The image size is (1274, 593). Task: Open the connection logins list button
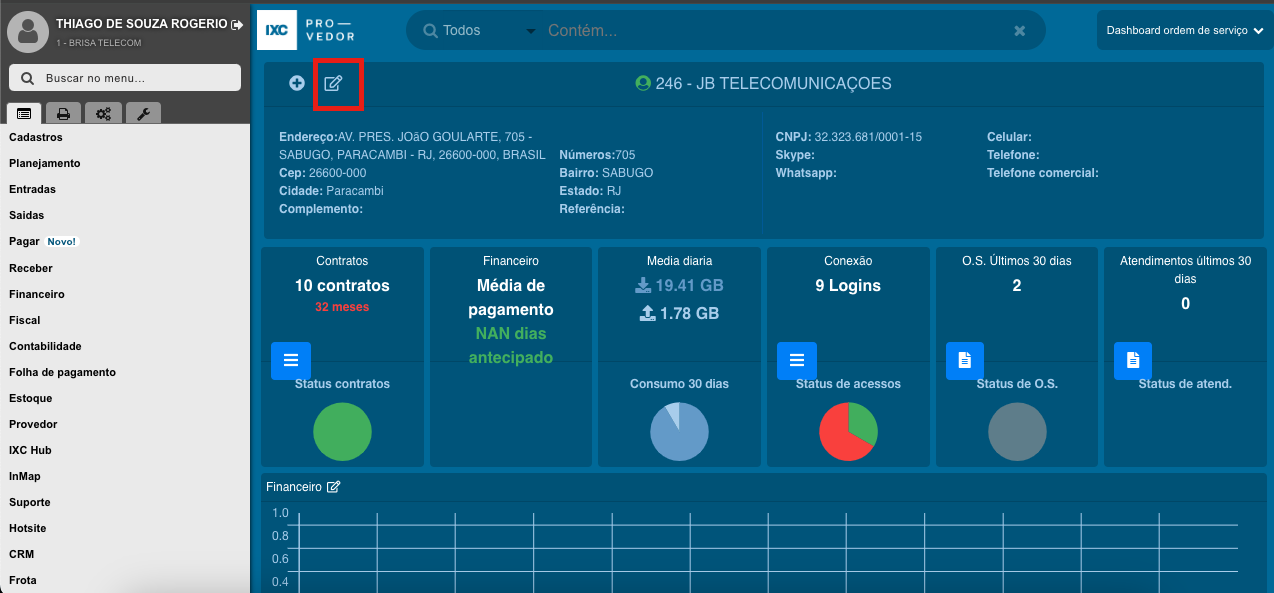coord(797,360)
